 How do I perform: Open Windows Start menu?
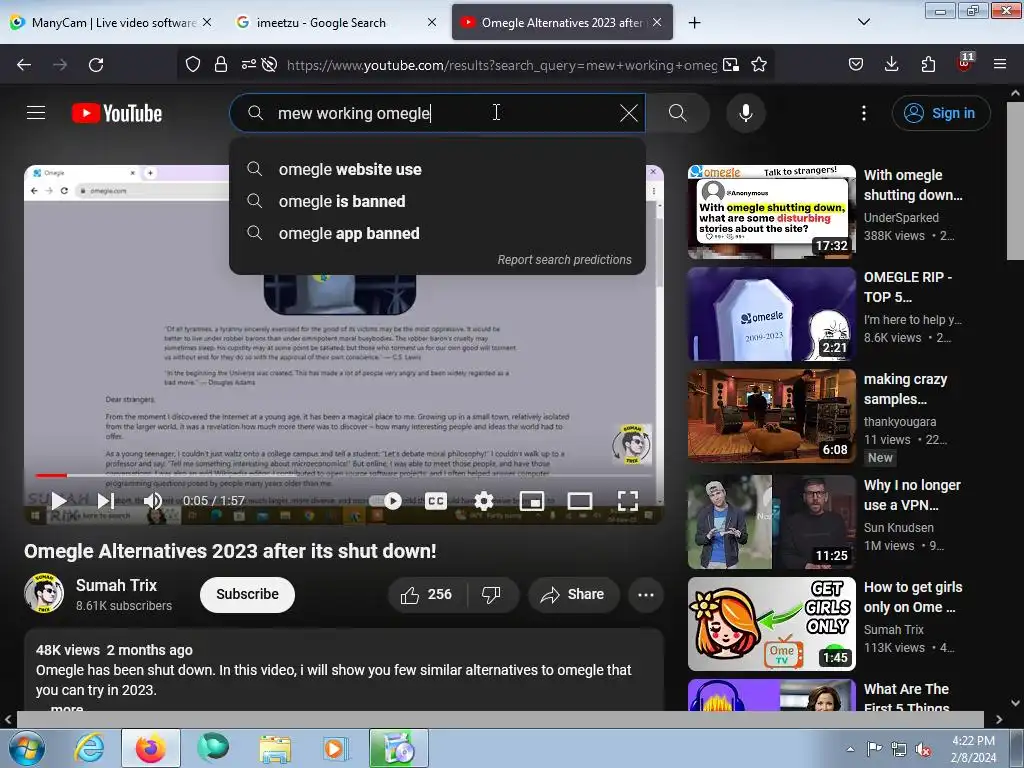point(26,748)
